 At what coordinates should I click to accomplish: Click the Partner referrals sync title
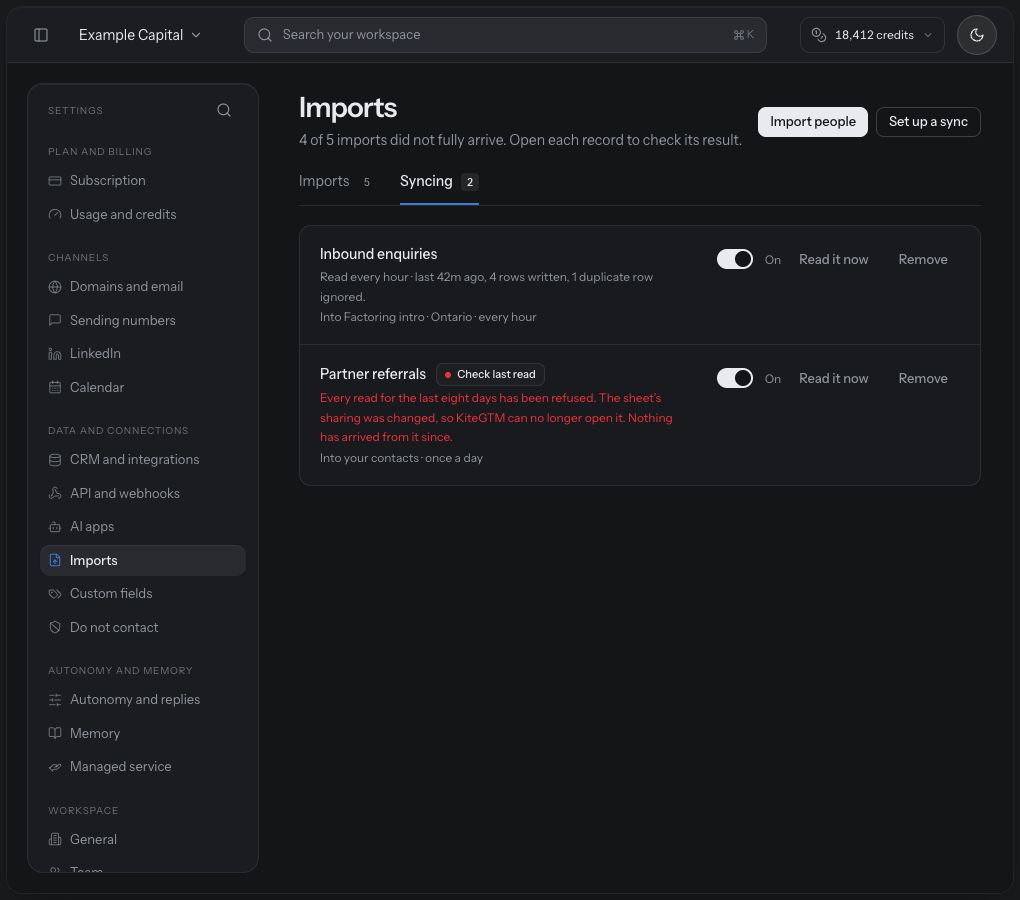tap(373, 375)
